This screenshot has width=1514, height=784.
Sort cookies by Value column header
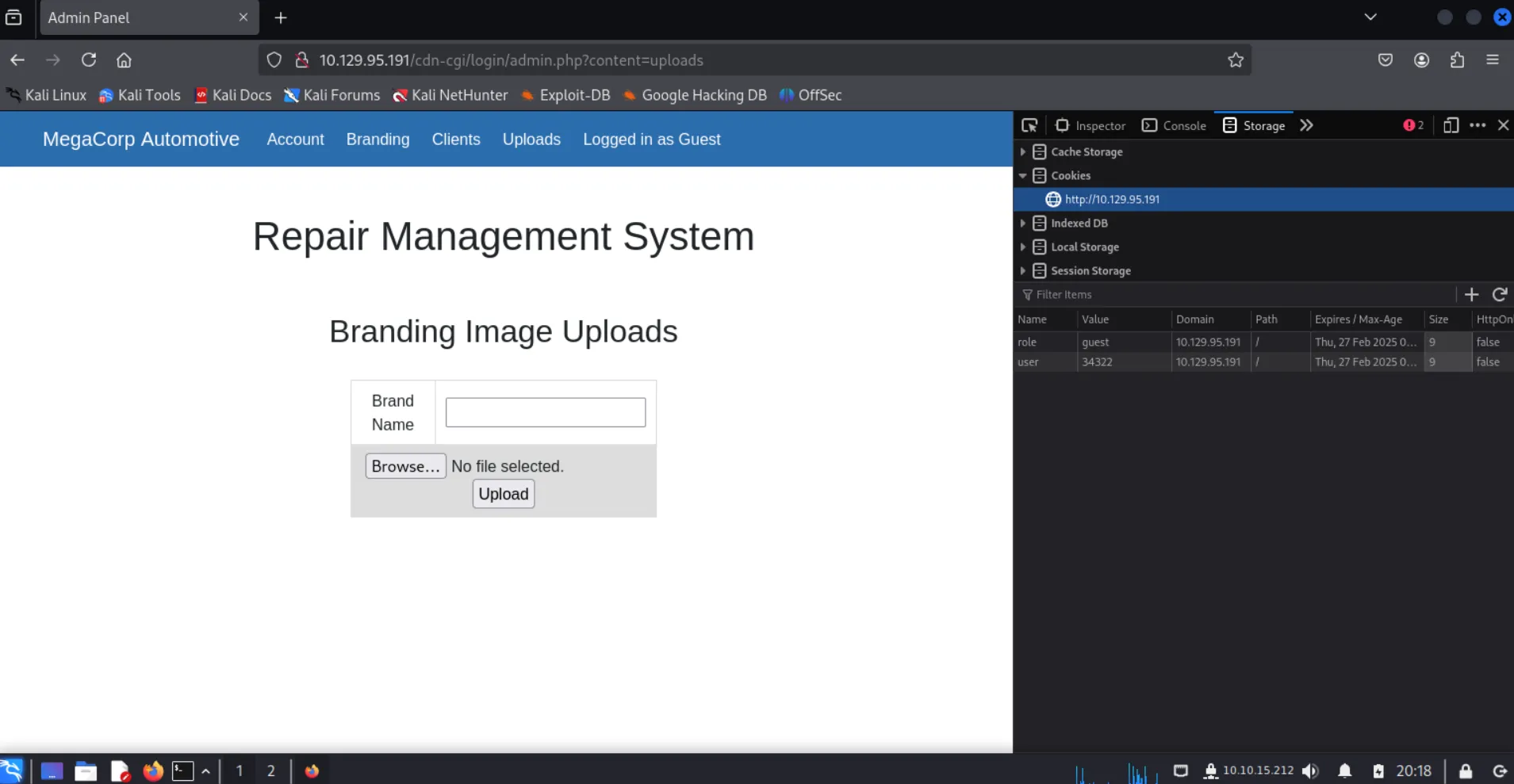pyautogui.click(x=1124, y=319)
